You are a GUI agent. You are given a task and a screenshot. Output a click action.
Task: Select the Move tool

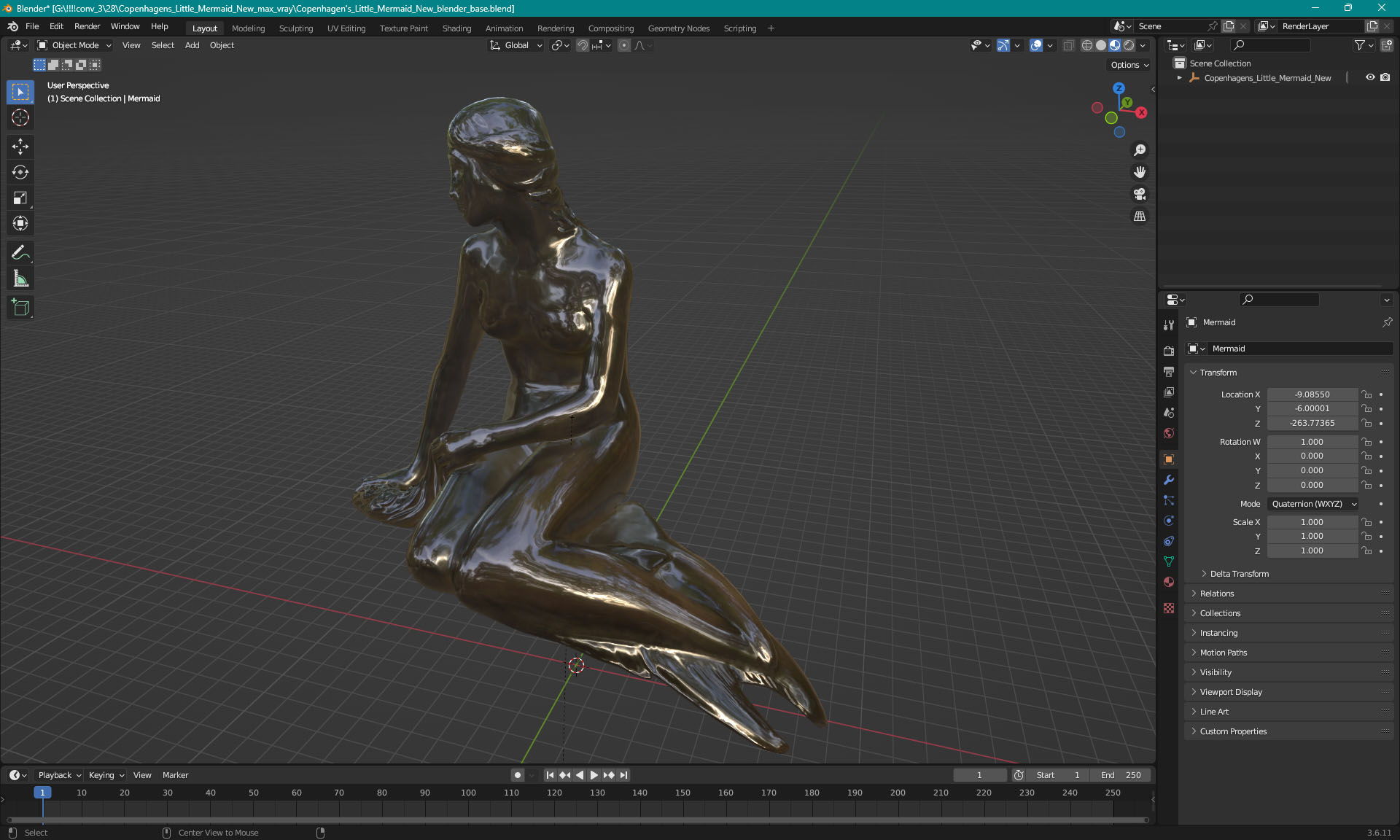tap(20, 147)
